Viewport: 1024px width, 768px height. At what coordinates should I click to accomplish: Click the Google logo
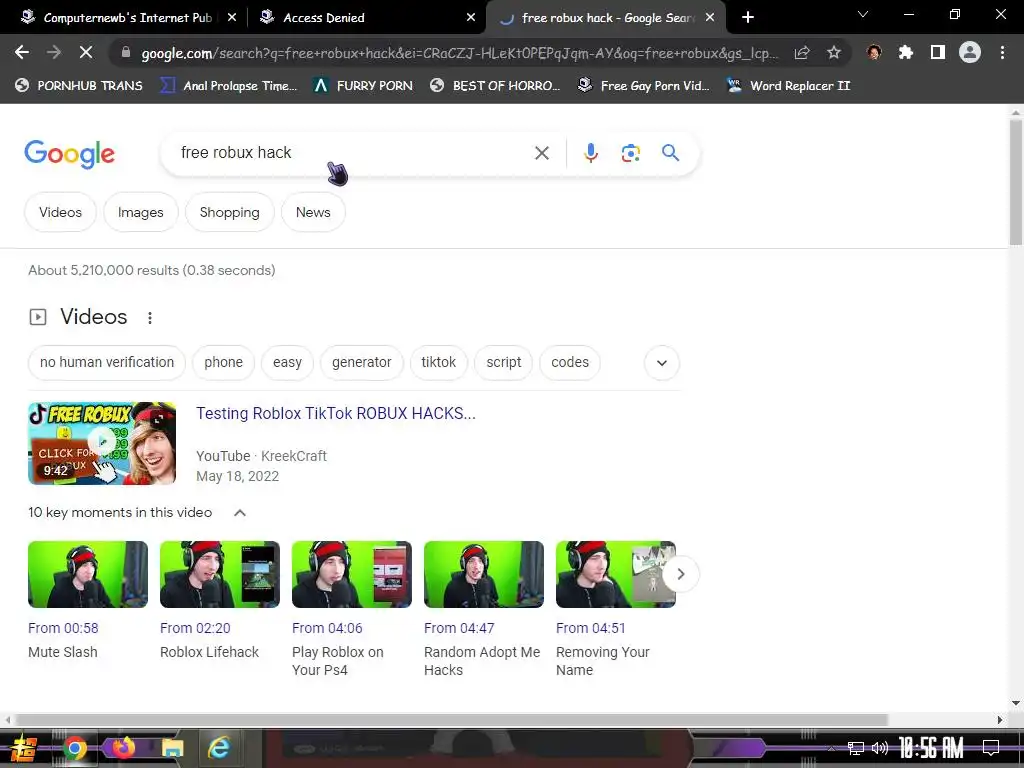click(x=69, y=154)
